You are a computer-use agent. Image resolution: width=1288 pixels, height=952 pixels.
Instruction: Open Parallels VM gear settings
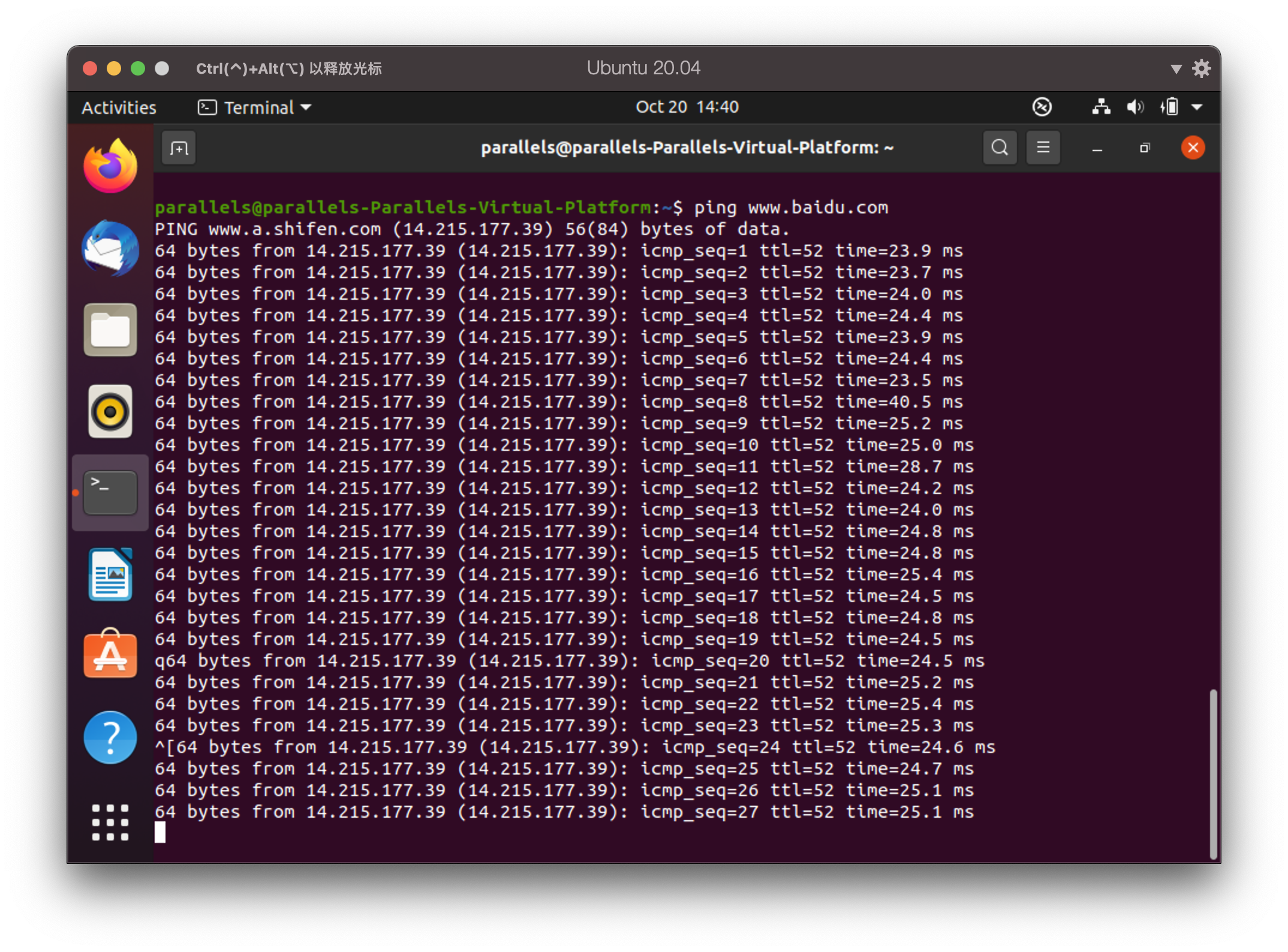(x=1201, y=68)
